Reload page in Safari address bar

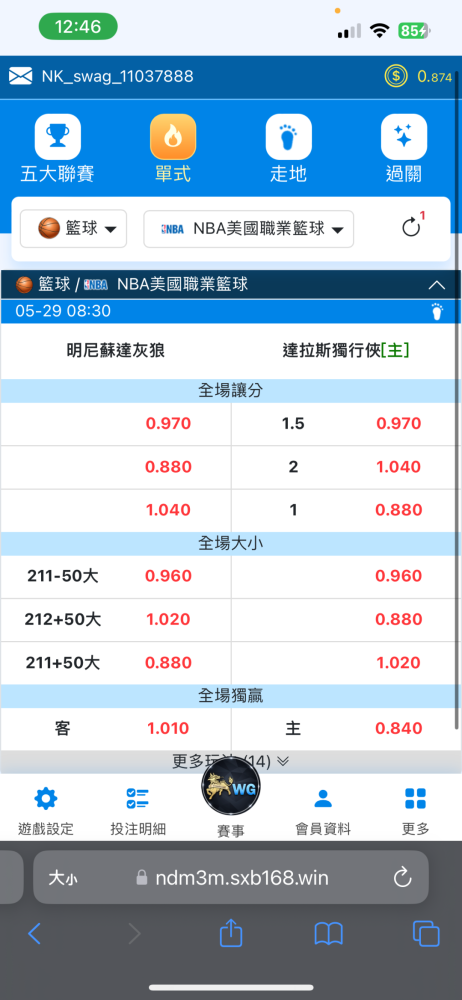tap(402, 878)
